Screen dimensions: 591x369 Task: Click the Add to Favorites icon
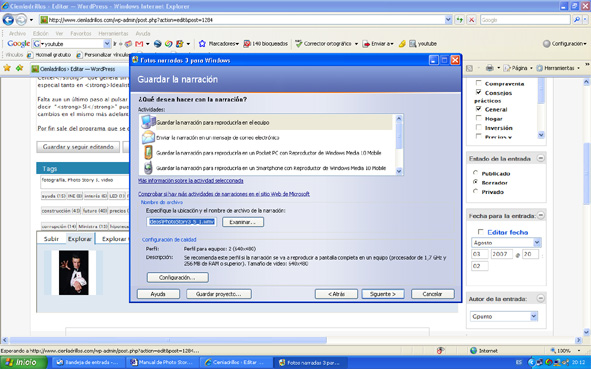tap(19, 68)
